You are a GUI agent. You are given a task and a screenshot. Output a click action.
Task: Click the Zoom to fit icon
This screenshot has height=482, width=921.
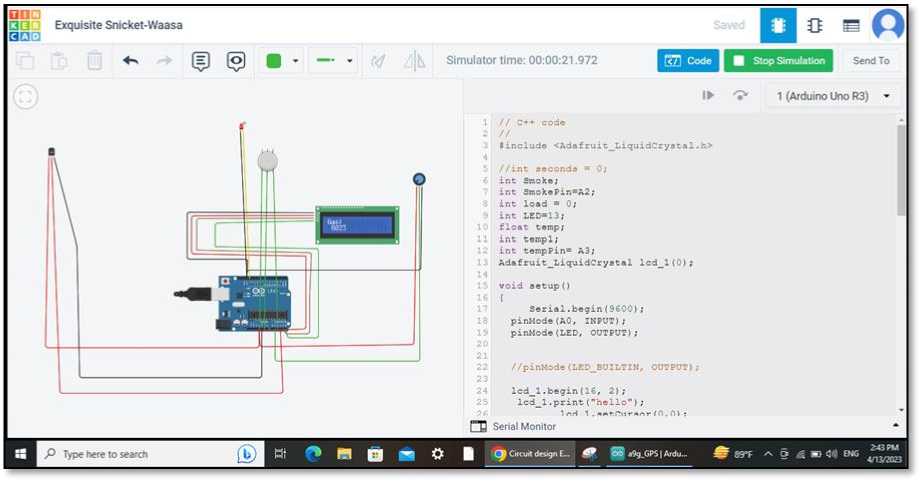tap(26, 97)
